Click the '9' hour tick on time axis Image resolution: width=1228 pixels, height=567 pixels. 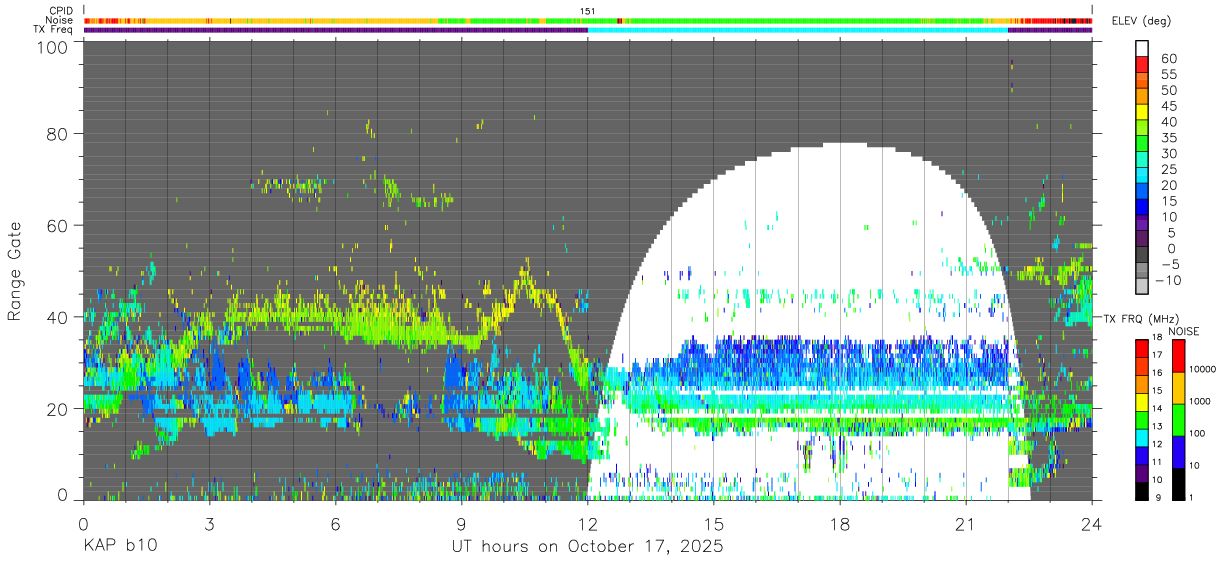[x=461, y=523]
